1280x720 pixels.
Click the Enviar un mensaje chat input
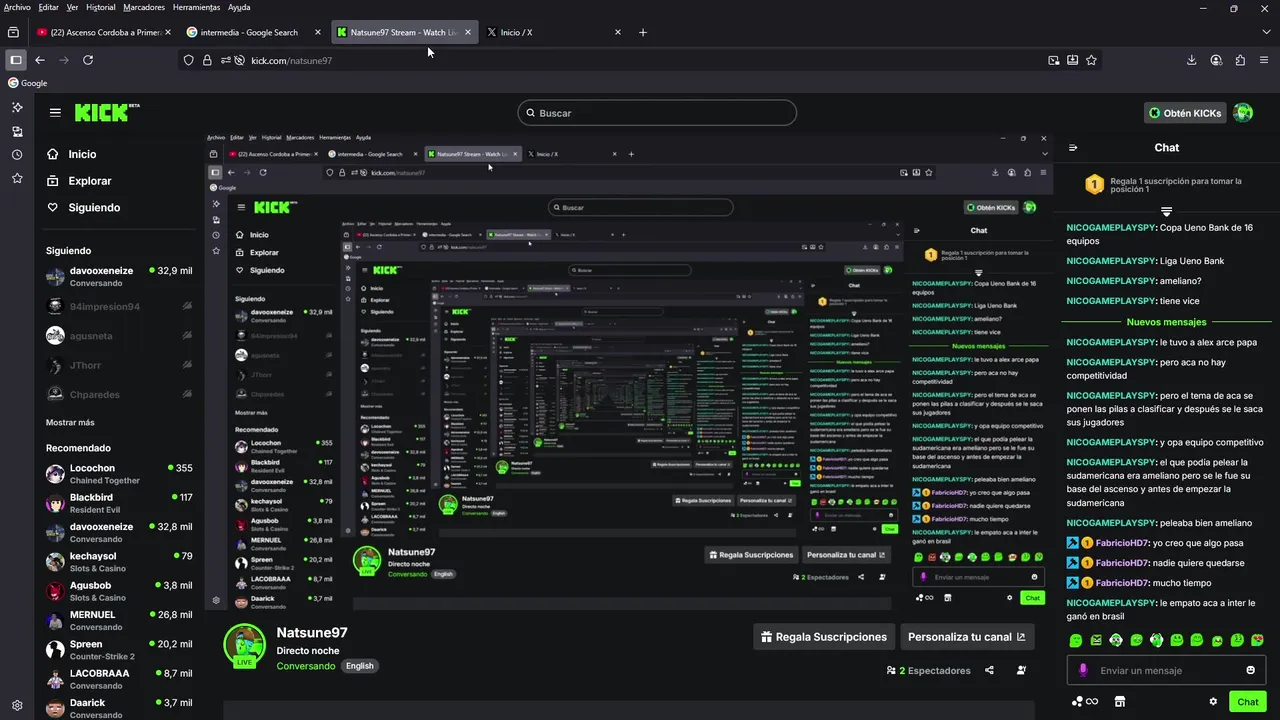1165,671
